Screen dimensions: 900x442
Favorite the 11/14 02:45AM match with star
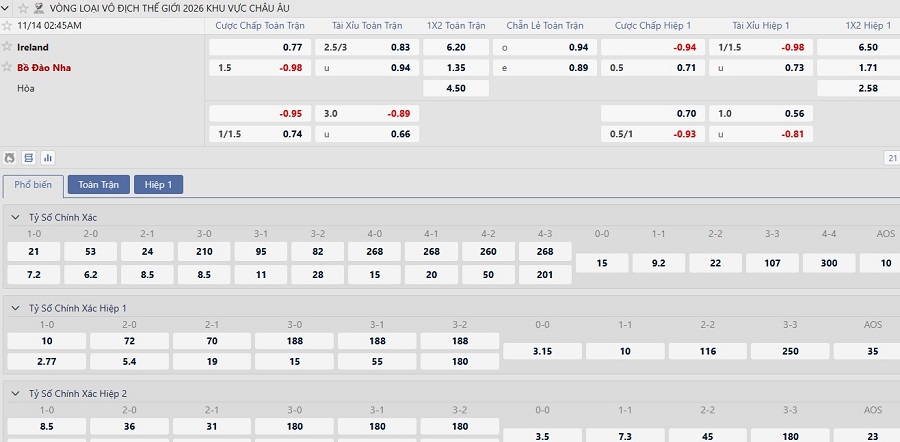[x=8, y=26]
